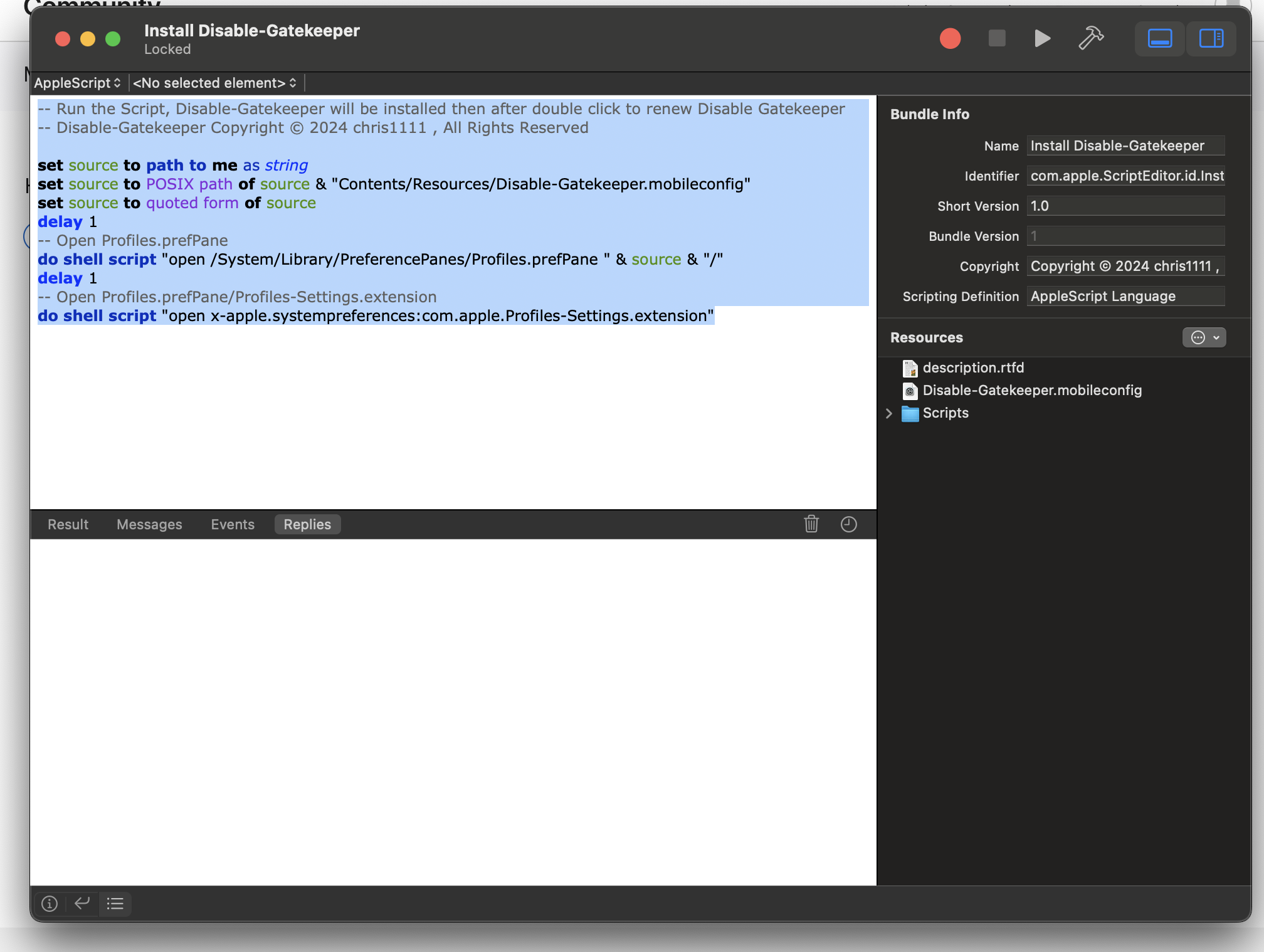Open log history clock icon
This screenshot has height=952, width=1264.
point(848,524)
